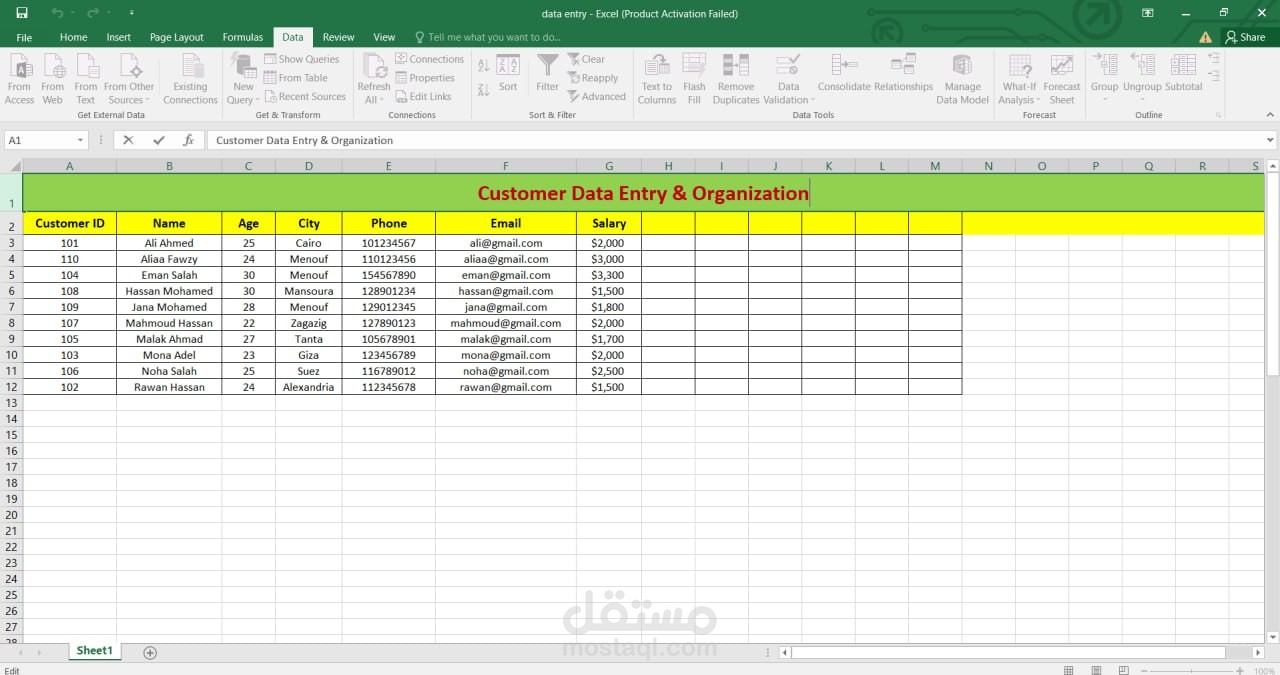Open the Review ribbon tab

339,37
